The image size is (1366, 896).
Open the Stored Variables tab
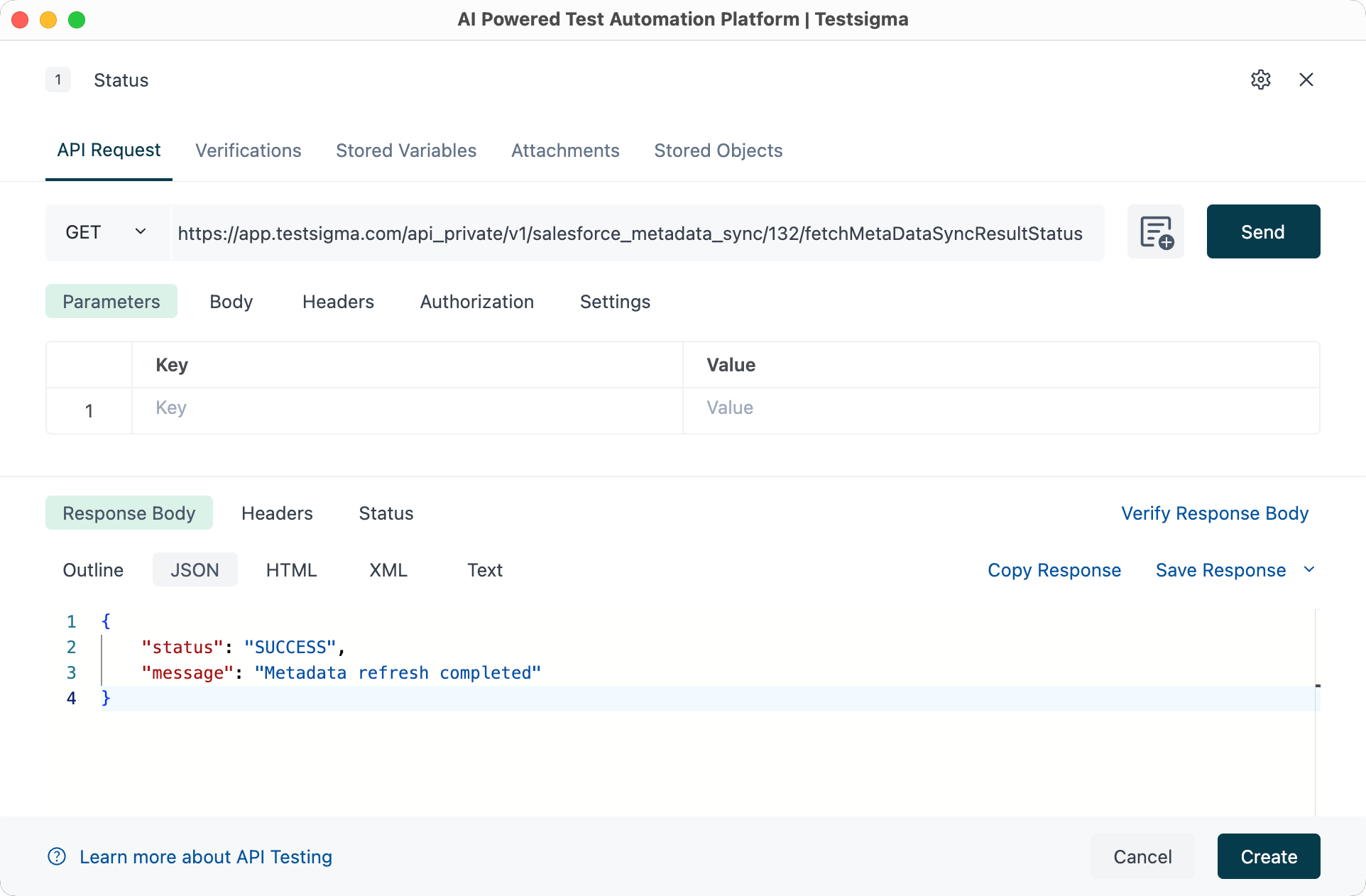(x=405, y=151)
